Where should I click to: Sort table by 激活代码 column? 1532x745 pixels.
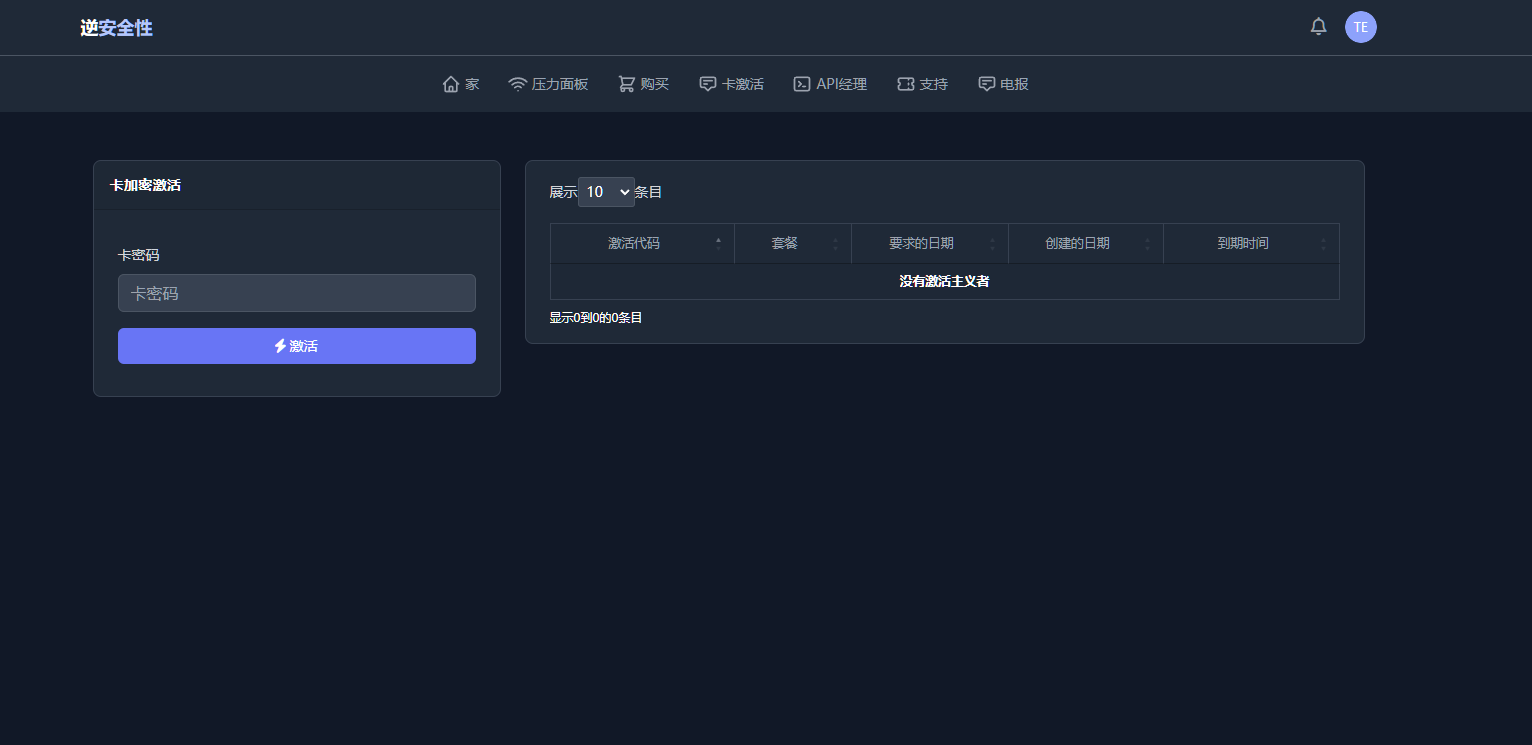[642, 243]
